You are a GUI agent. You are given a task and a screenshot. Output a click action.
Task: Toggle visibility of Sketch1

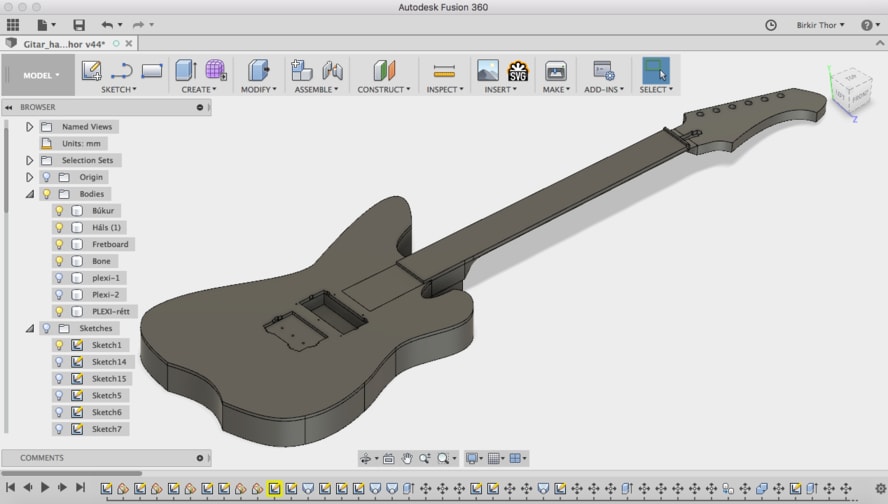(59, 345)
